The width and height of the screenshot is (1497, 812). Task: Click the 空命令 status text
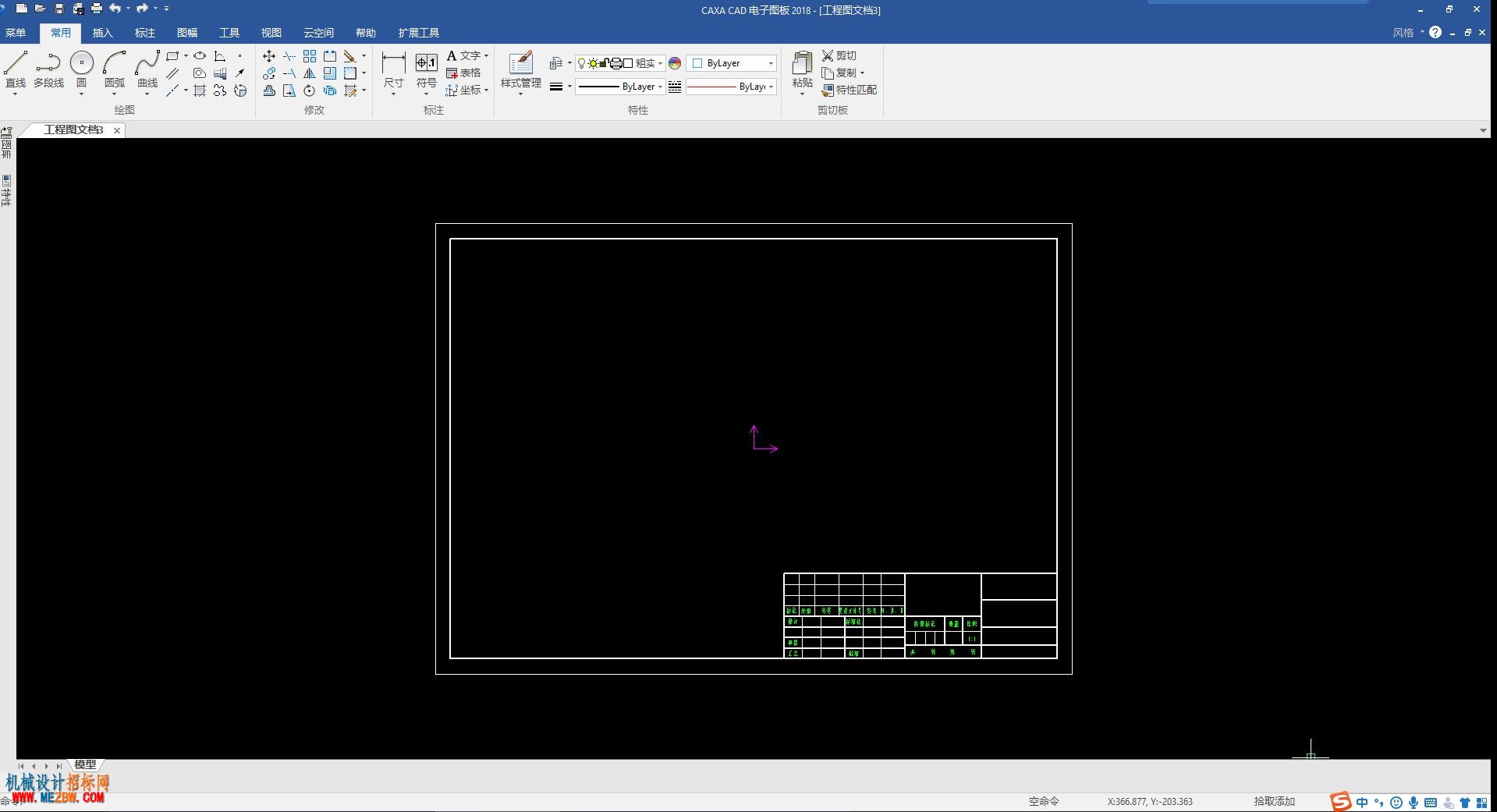[1044, 801]
